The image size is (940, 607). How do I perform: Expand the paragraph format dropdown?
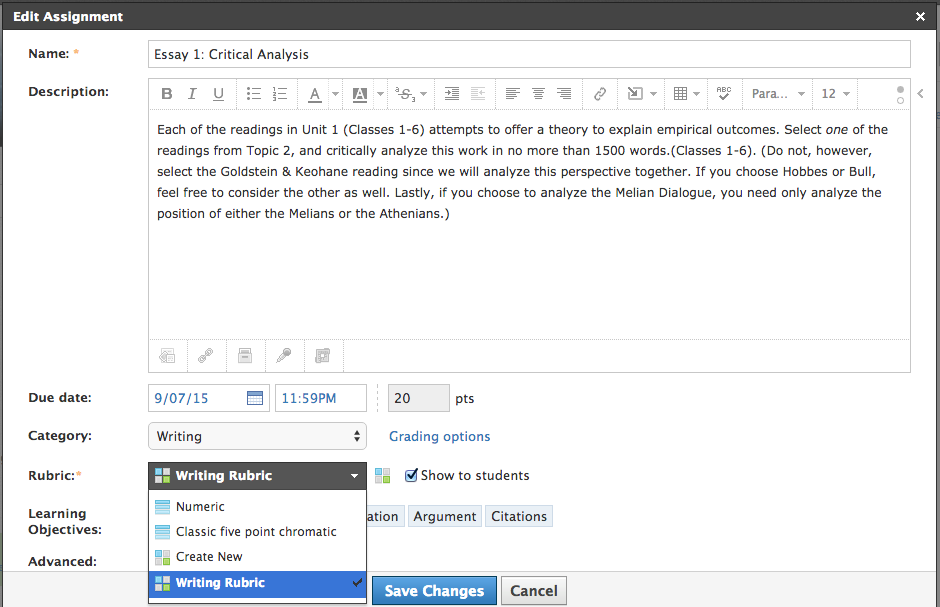[778, 94]
